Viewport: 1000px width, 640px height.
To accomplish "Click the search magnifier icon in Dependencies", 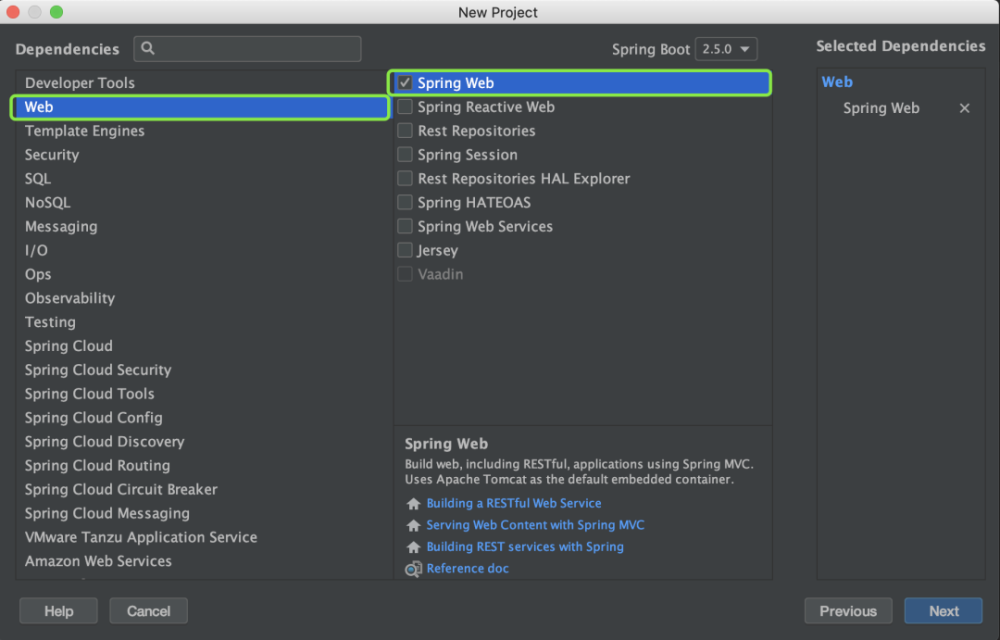I will (x=148, y=48).
